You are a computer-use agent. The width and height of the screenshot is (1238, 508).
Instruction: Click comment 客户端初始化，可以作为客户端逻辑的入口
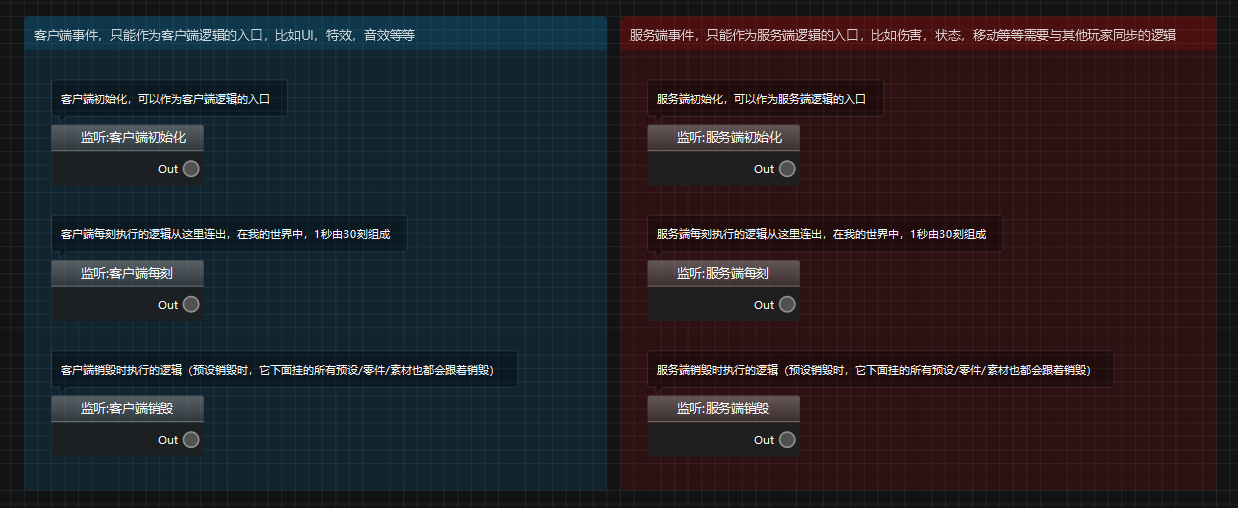coord(169,99)
